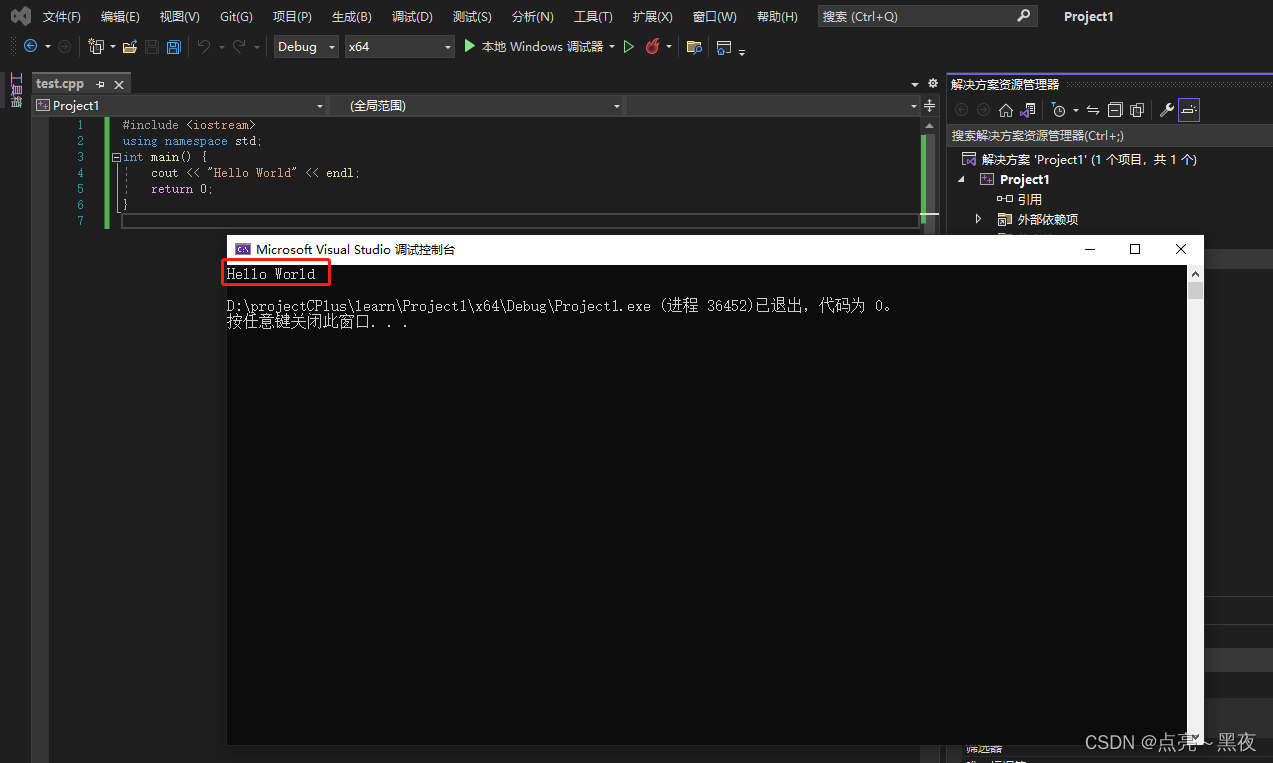Select the test.cpp editor tab
This screenshot has height=763, width=1273.
(x=60, y=84)
